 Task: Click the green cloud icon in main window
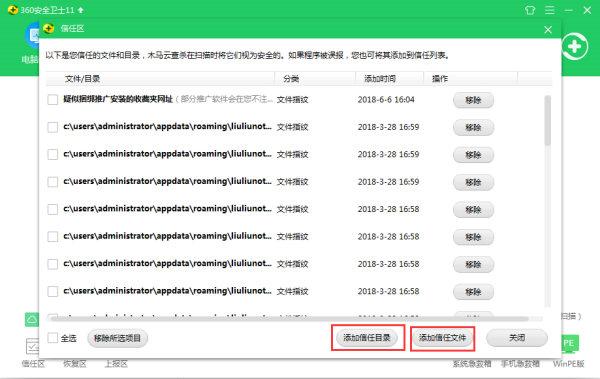pyautogui.click(x=32, y=319)
